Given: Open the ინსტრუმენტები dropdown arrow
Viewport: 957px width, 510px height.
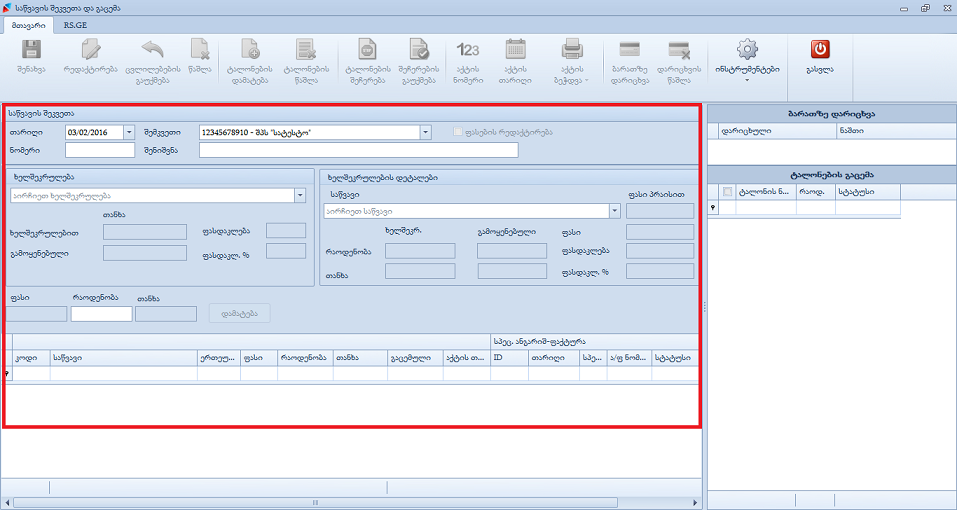Looking at the screenshot, I should click(747, 80).
